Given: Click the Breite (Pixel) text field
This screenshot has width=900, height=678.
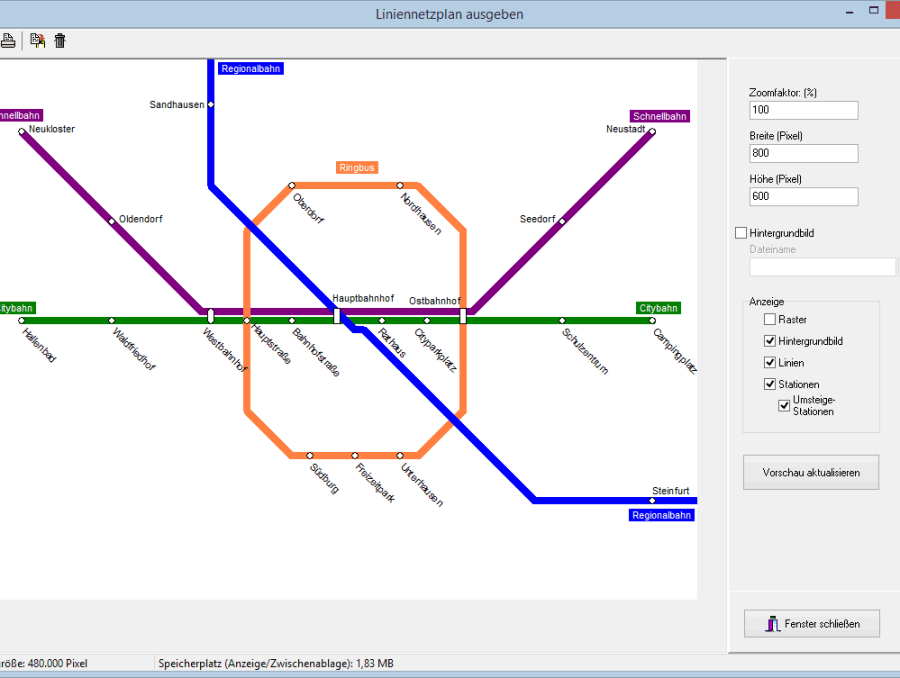Looking at the screenshot, I should point(803,153).
